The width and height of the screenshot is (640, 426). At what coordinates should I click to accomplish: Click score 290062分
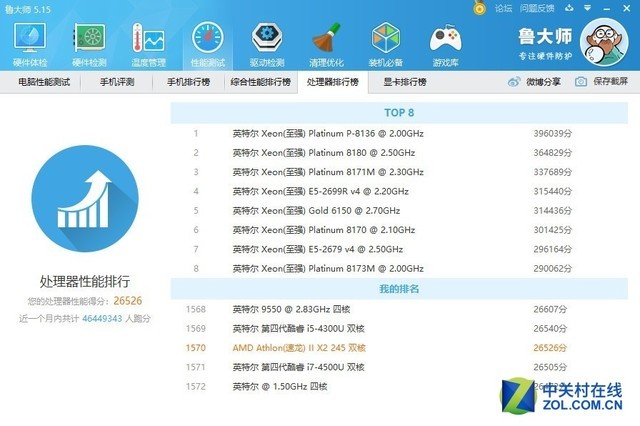pos(553,268)
